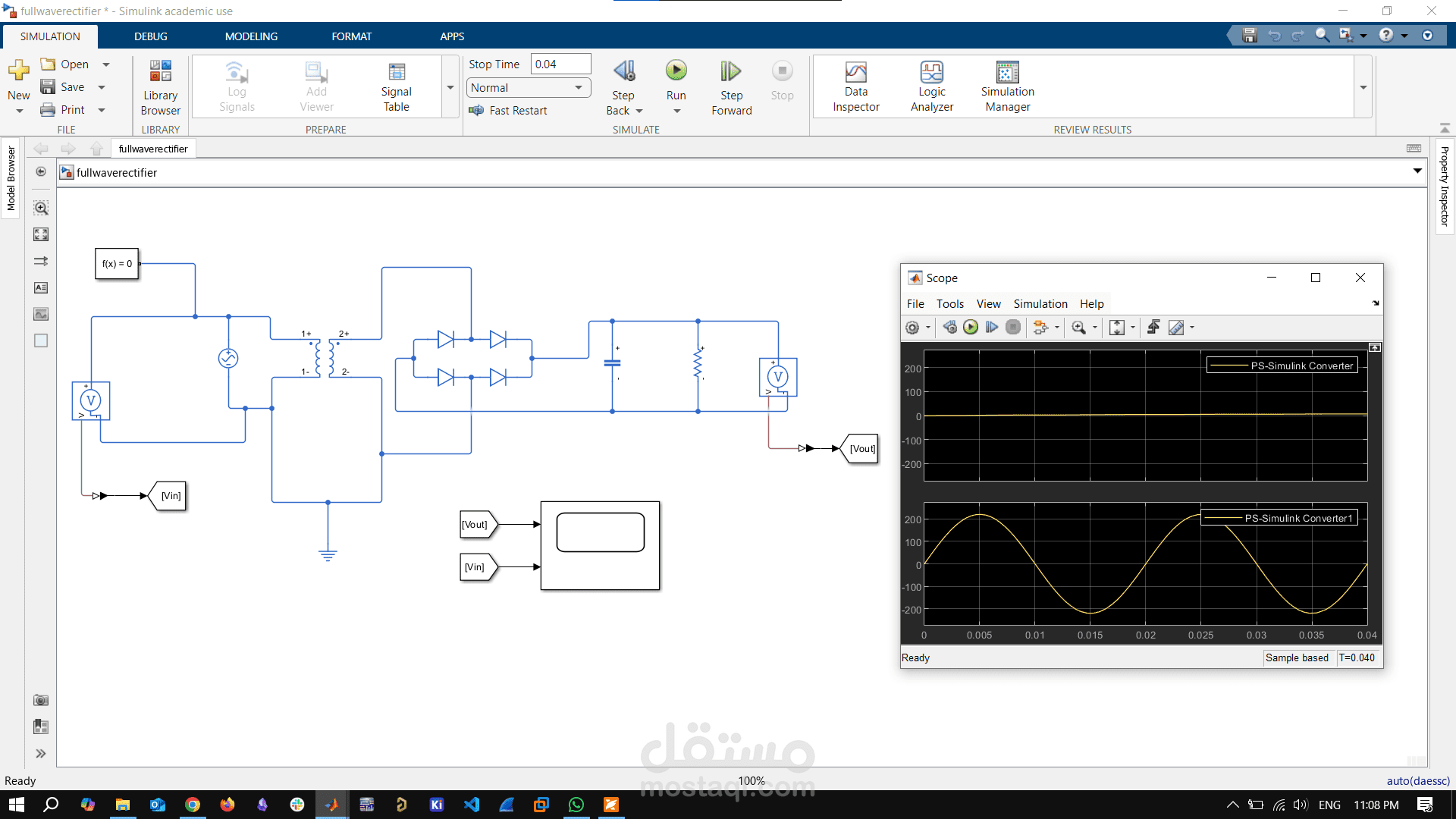Open the Logic Analyzer
Image resolution: width=1456 pixels, height=819 pixels.
(x=931, y=87)
